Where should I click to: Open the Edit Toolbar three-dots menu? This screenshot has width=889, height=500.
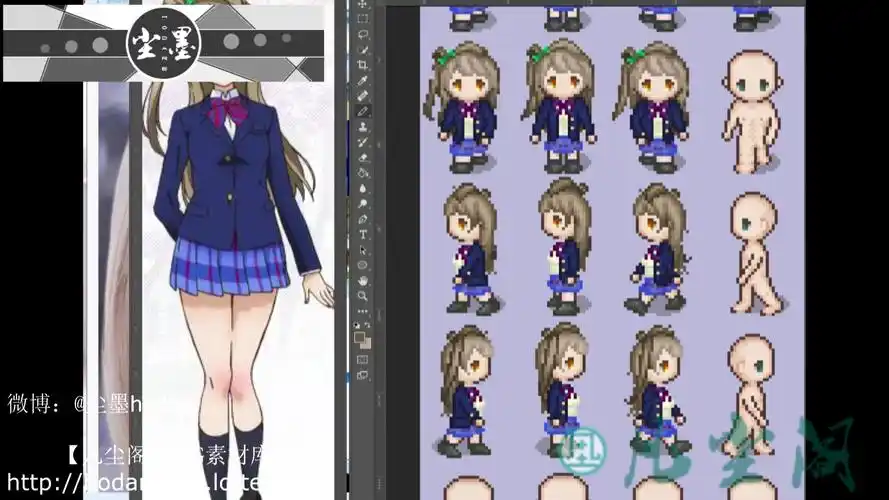point(363,311)
